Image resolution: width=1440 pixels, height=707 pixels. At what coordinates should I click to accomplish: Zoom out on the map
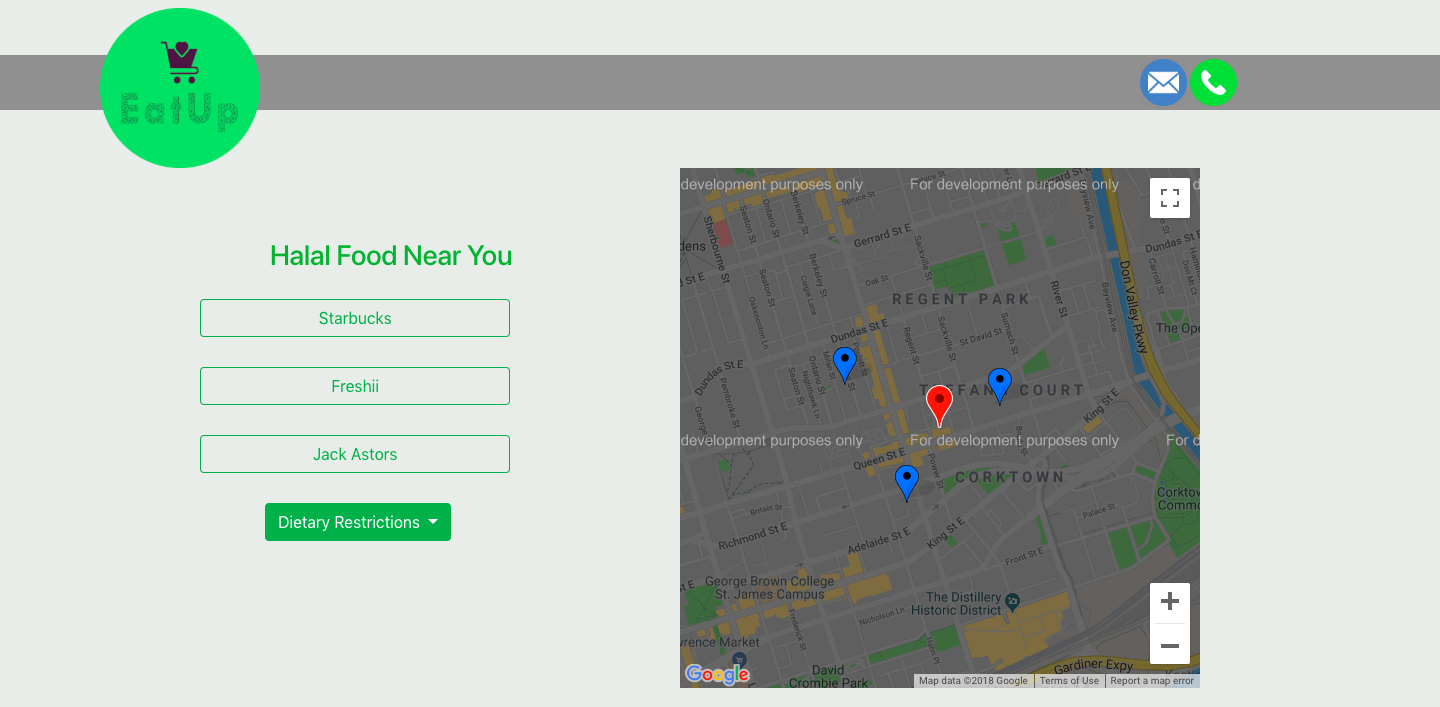click(1170, 645)
